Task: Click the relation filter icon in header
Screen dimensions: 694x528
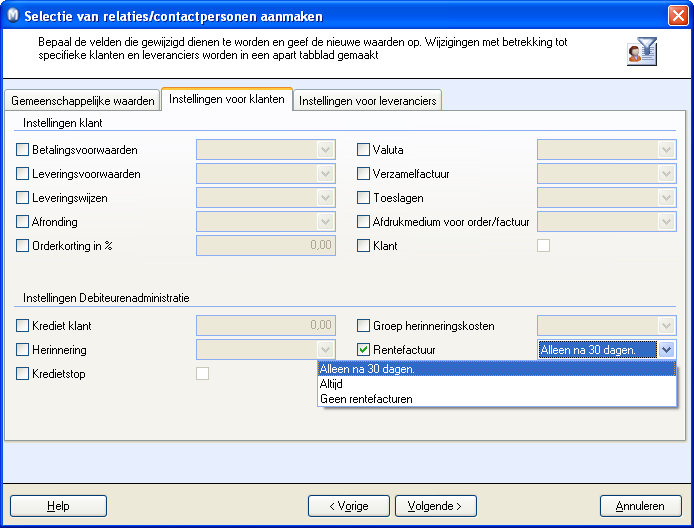Action: pyautogui.click(x=642, y=52)
